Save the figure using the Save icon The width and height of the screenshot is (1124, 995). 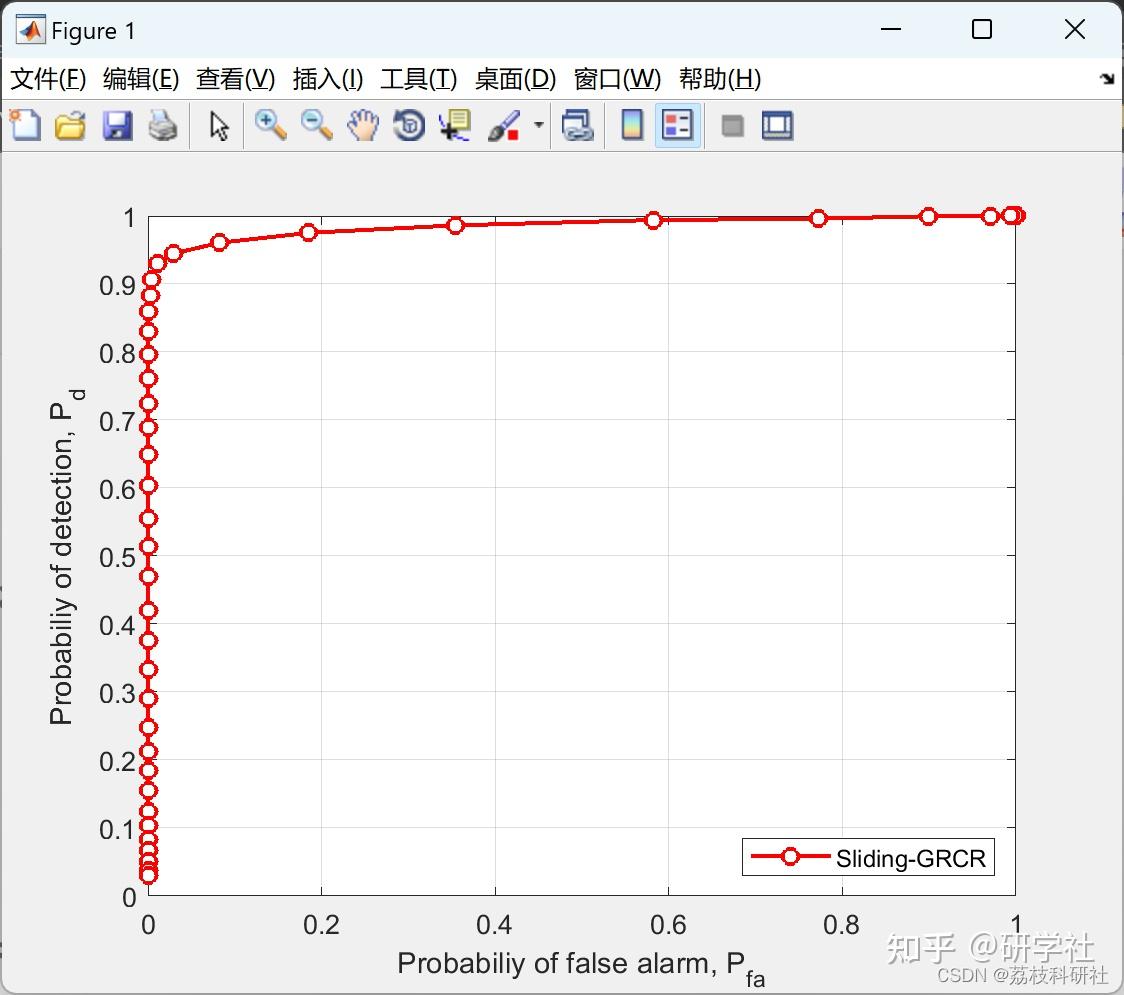coord(117,125)
